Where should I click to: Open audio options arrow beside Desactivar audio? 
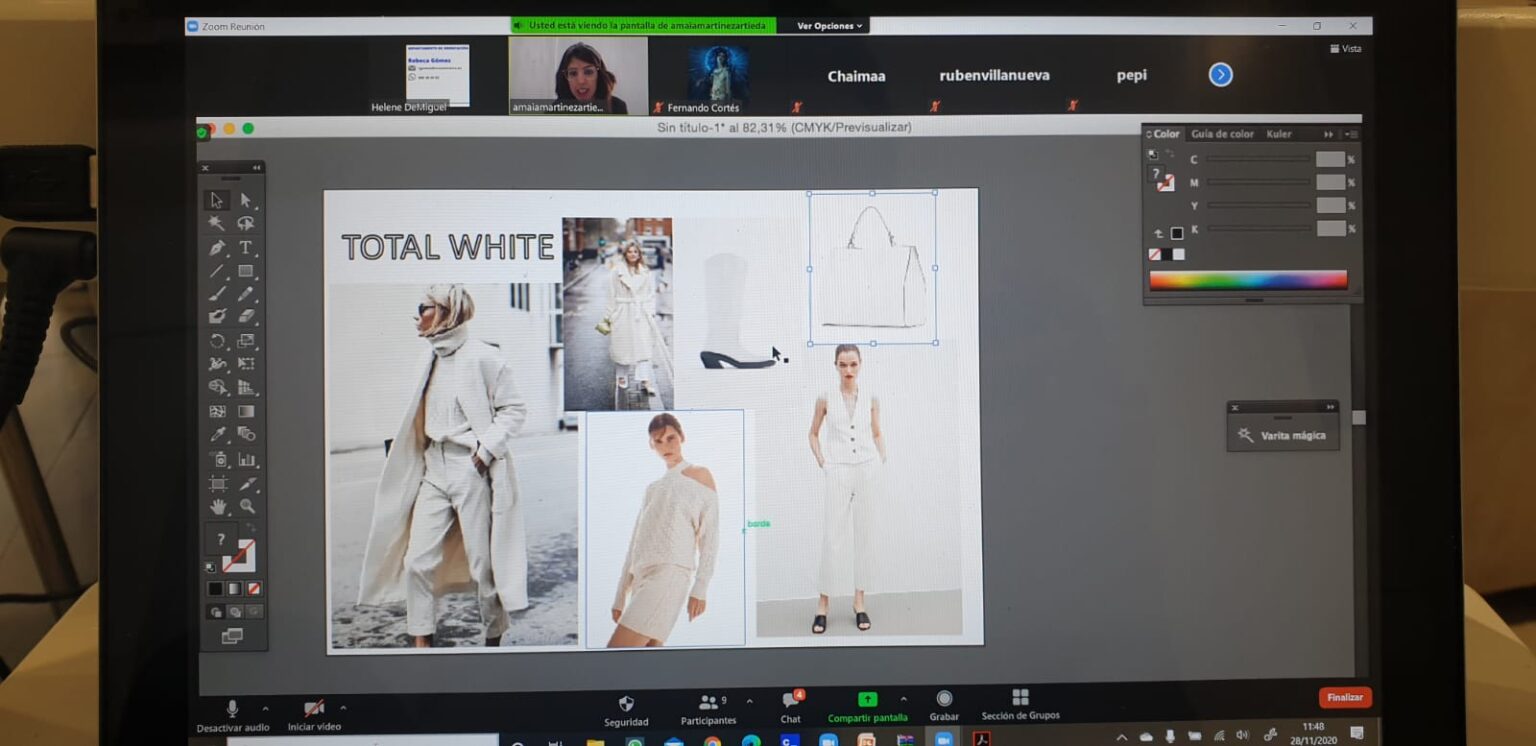pyautogui.click(x=265, y=708)
